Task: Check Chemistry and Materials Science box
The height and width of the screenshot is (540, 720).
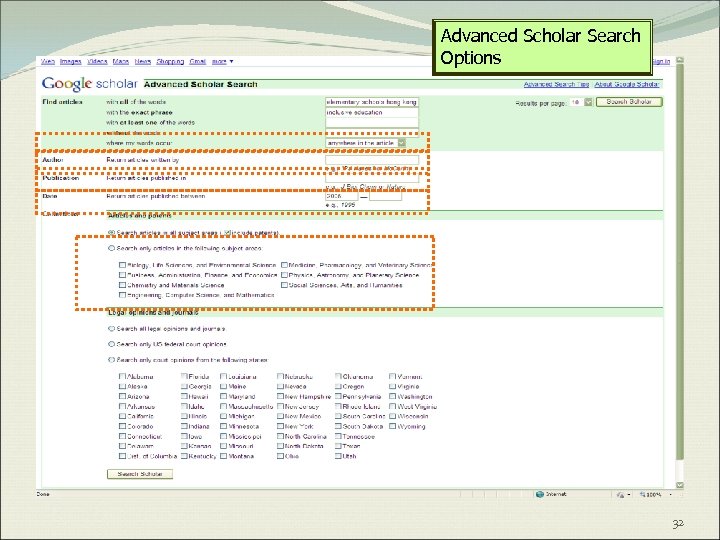Action: [122, 285]
